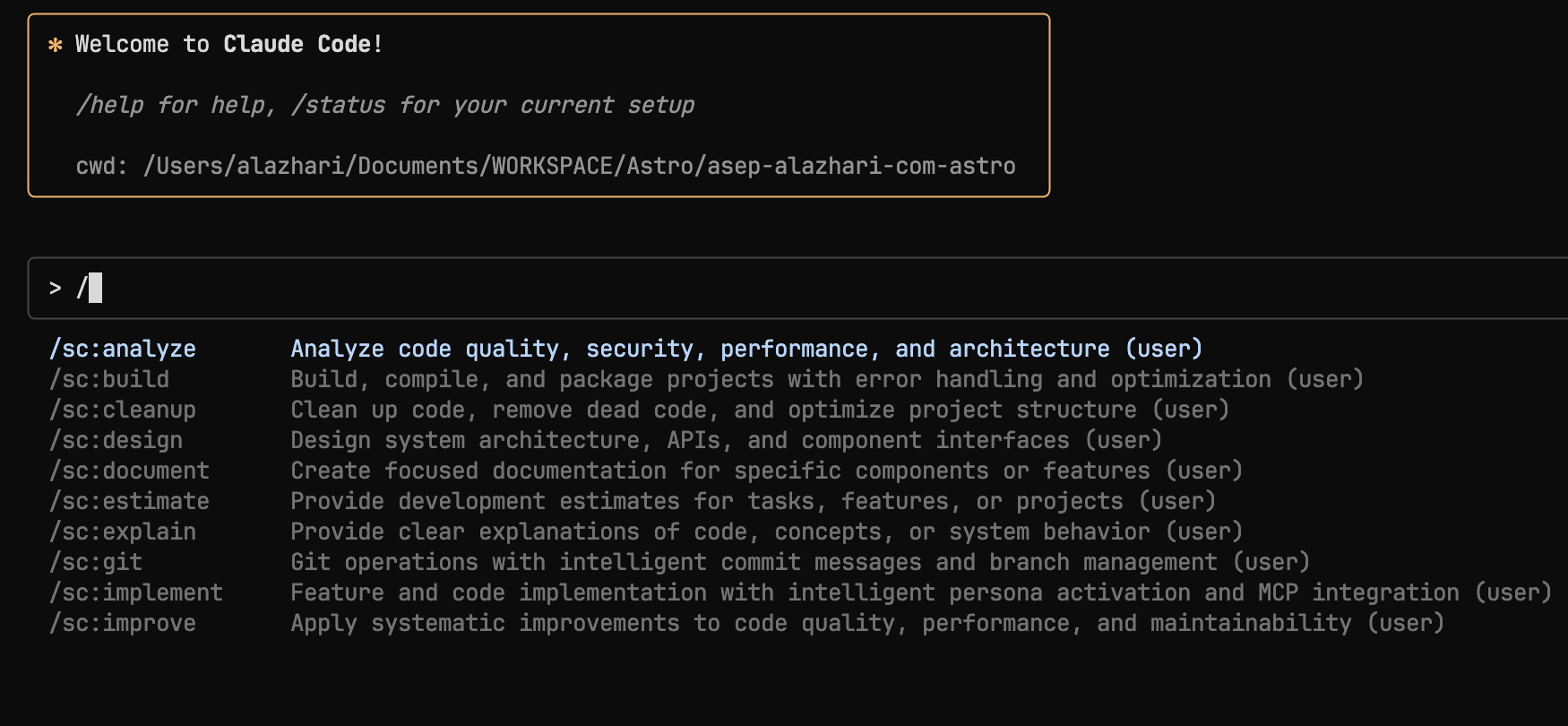
Task: Click the orange asterisk Claude Code logo
Action: 56,45
